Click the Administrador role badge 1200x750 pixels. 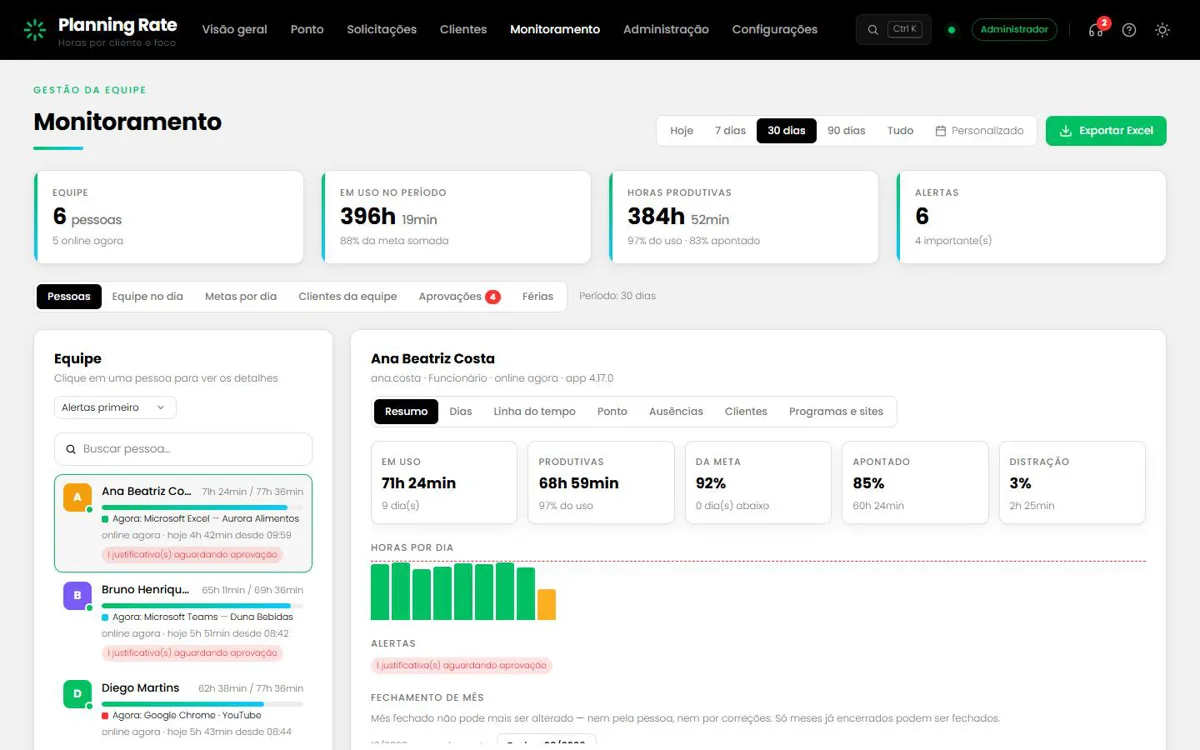(1014, 30)
